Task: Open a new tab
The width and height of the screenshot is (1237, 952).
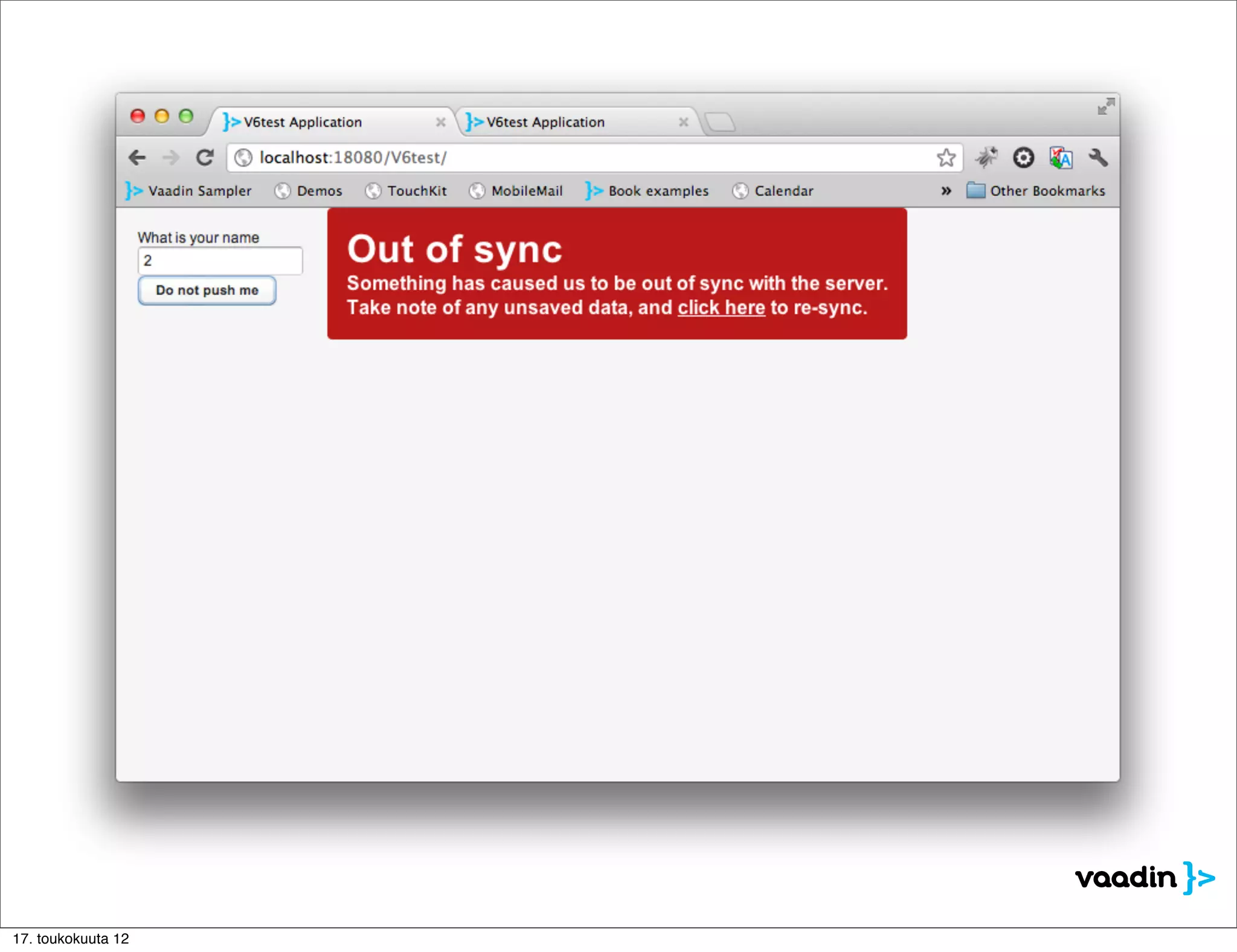Action: [x=720, y=122]
